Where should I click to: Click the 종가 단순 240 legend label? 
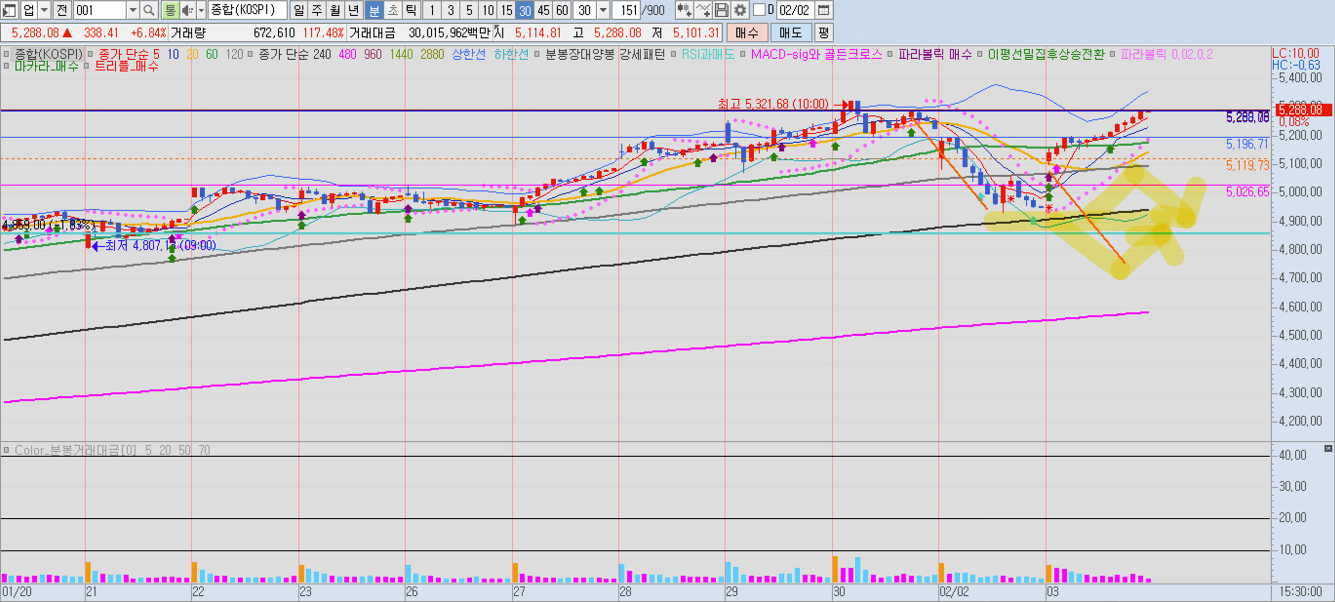point(295,54)
